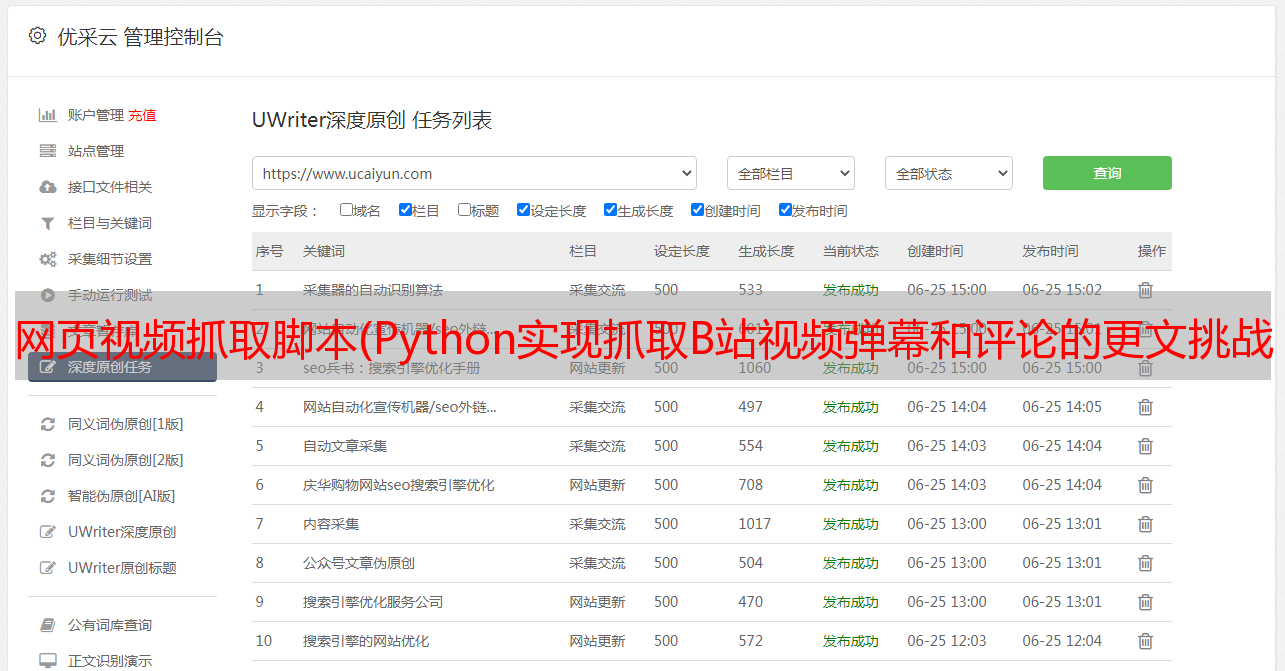
Task: Click the 站点管理 server icon
Action: pyautogui.click(x=47, y=151)
